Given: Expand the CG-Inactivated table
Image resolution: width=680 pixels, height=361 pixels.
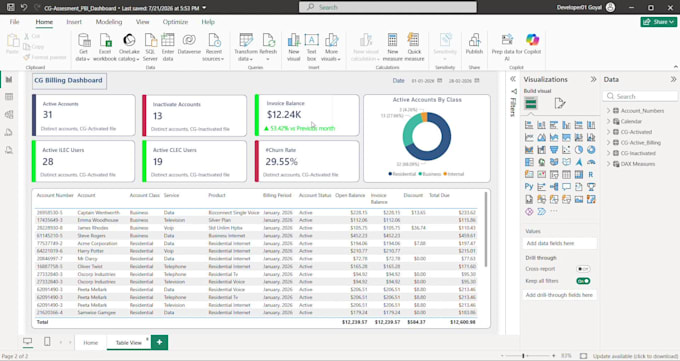Looking at the screenshot, I should [x=608, y=153].
